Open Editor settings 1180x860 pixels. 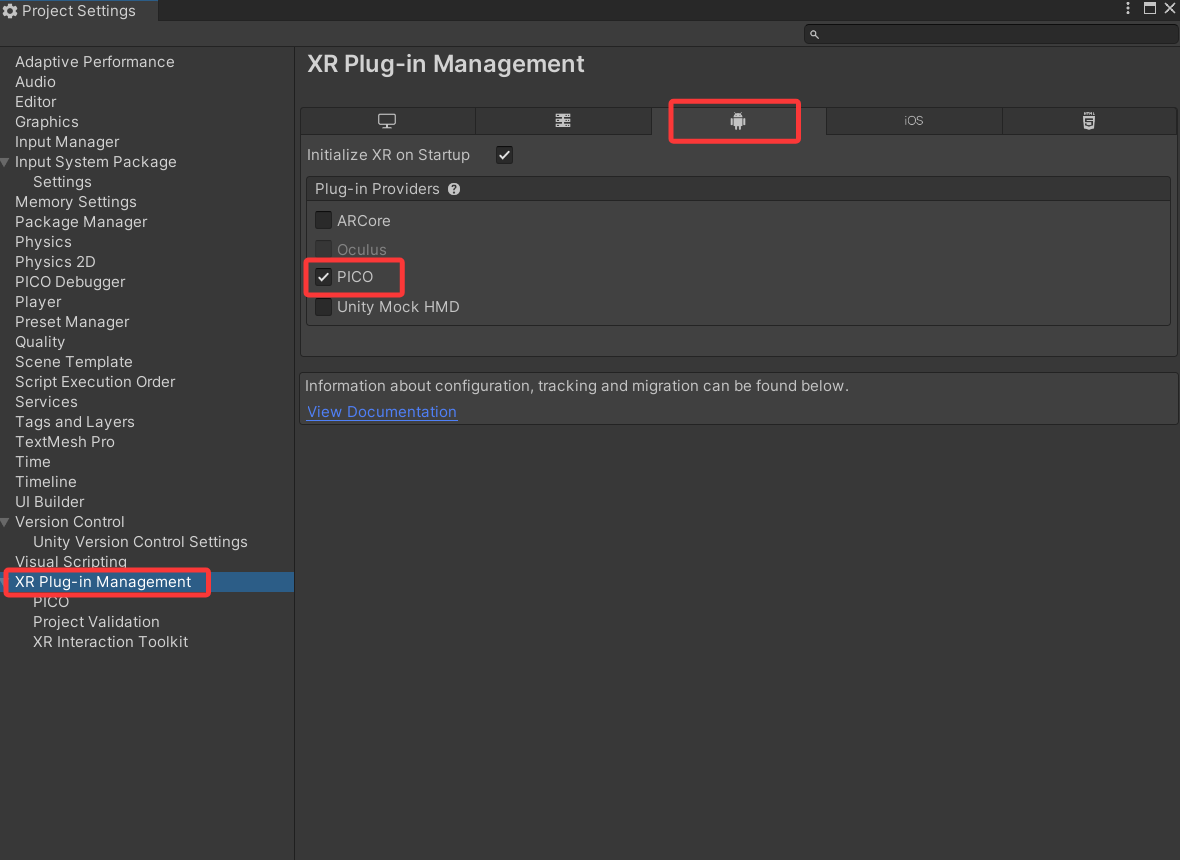35,102
